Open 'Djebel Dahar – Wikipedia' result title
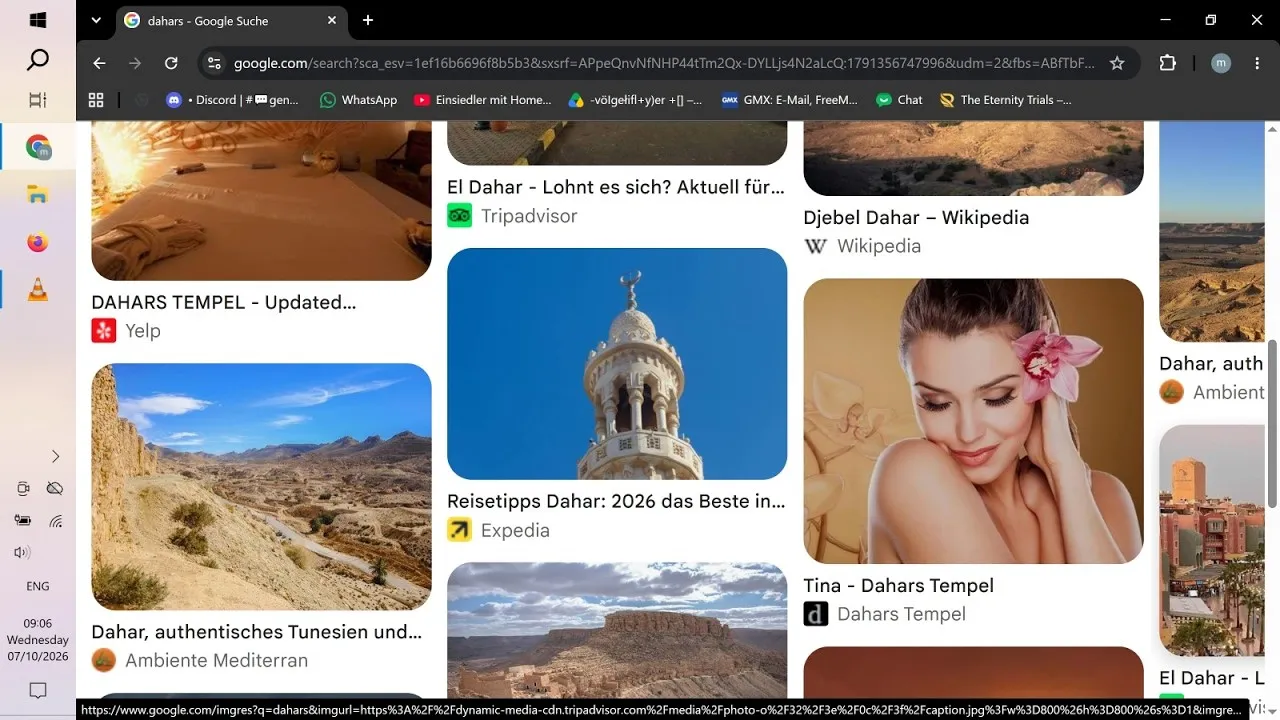The height and width of the screenshot is (720, 1280). 916,217
